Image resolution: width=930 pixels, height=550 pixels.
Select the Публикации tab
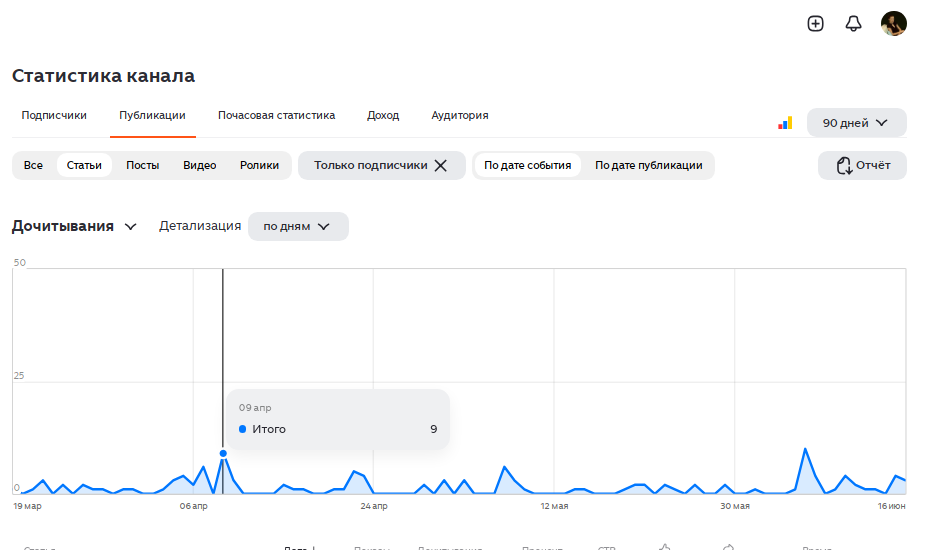click(x=152, y=115)
